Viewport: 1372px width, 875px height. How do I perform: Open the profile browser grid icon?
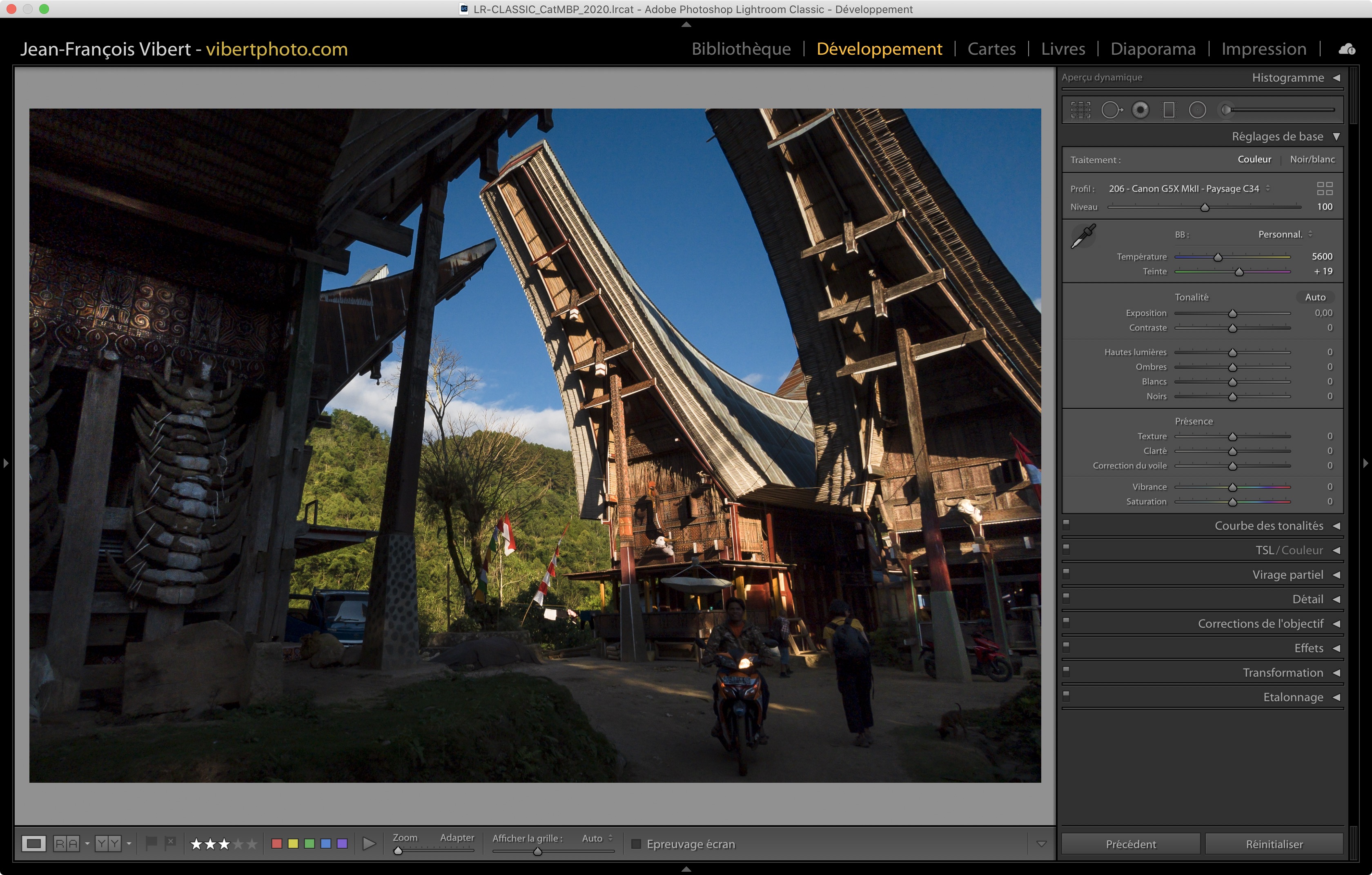coord(1324,189)
